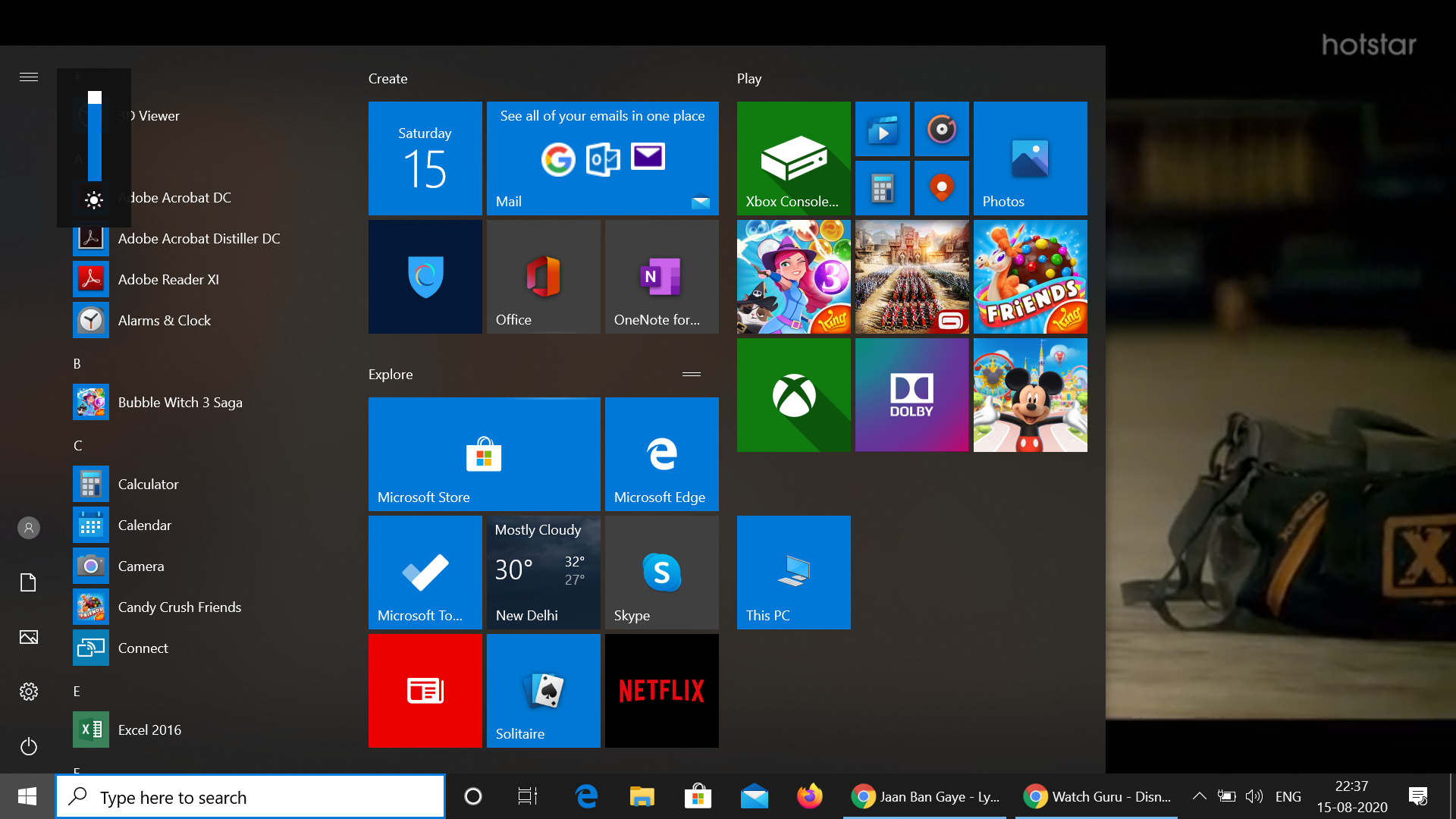Open File Explorer from the taskbar
Screen dimensions: 1456x819
pyautogui.click(x=642, y=796)
